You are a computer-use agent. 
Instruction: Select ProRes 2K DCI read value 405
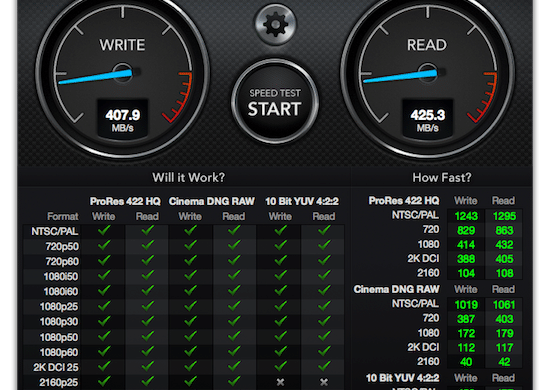pyautogui.click(x=504, y=259)
